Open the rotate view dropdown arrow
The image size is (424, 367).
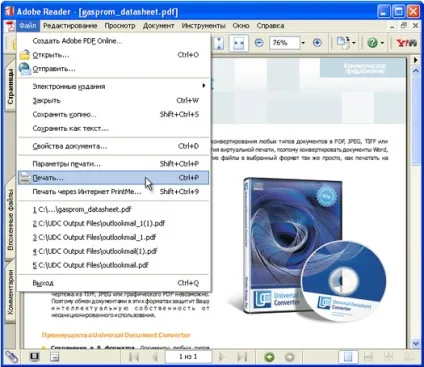point(354,43)
